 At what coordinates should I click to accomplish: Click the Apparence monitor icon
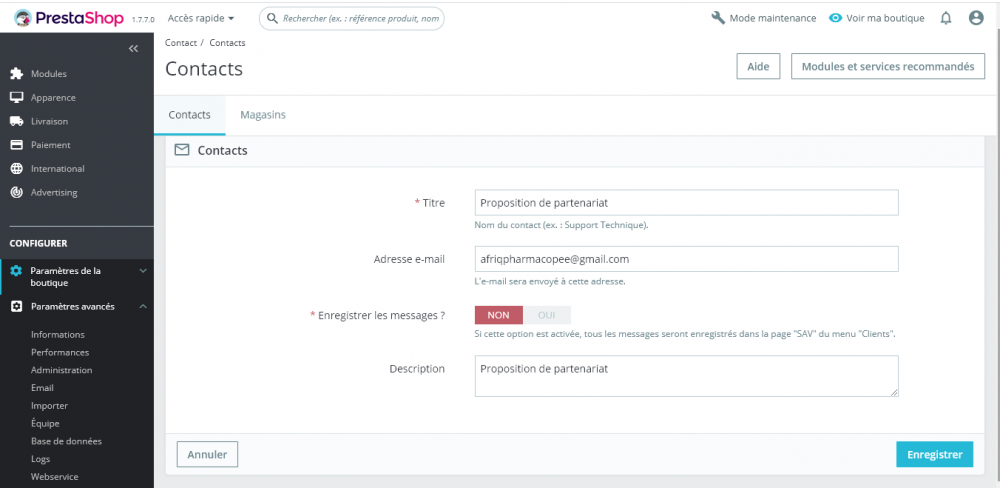[17, 98]
